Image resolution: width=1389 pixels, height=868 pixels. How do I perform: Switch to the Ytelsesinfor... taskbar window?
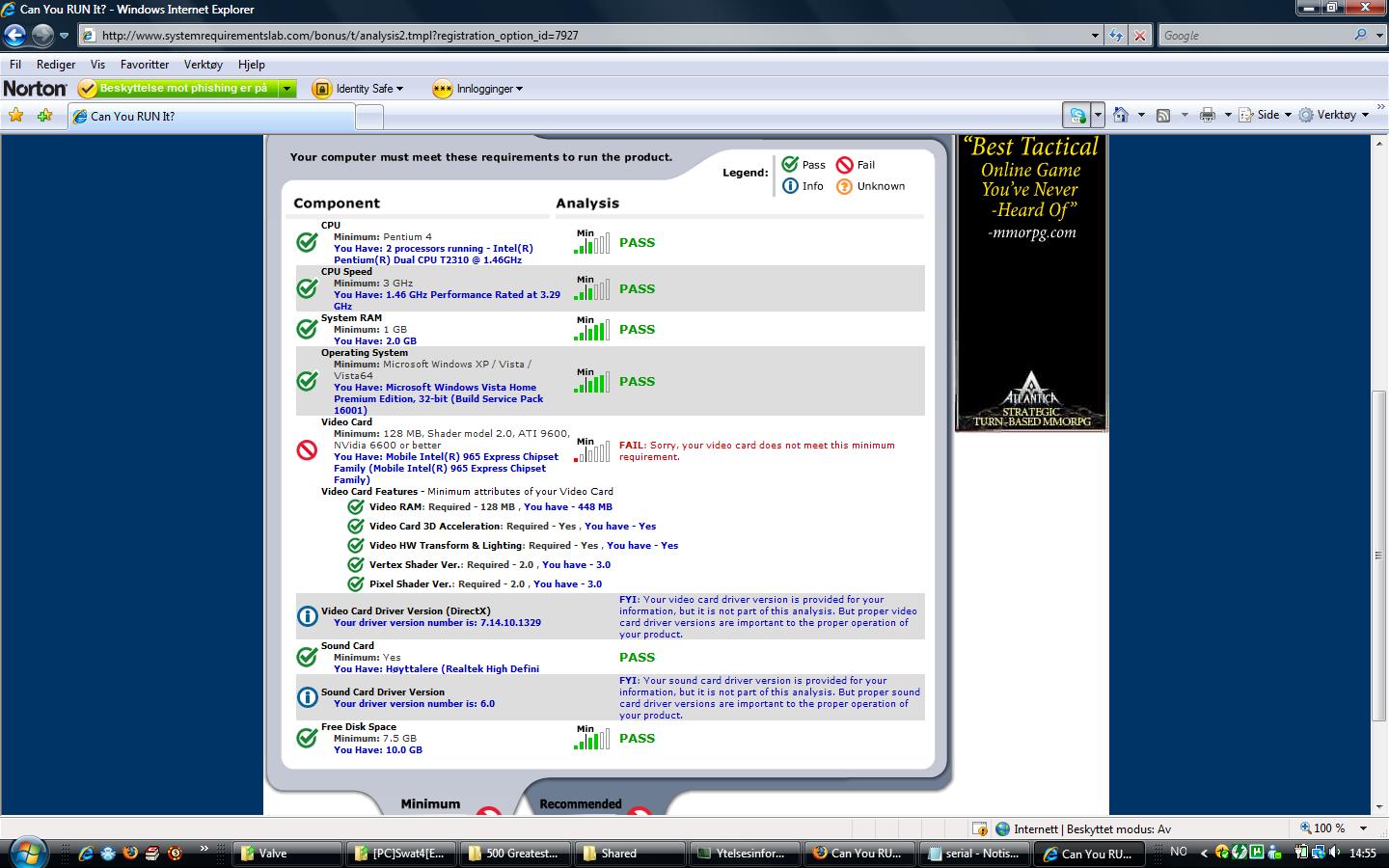click(x=746, y=854)
